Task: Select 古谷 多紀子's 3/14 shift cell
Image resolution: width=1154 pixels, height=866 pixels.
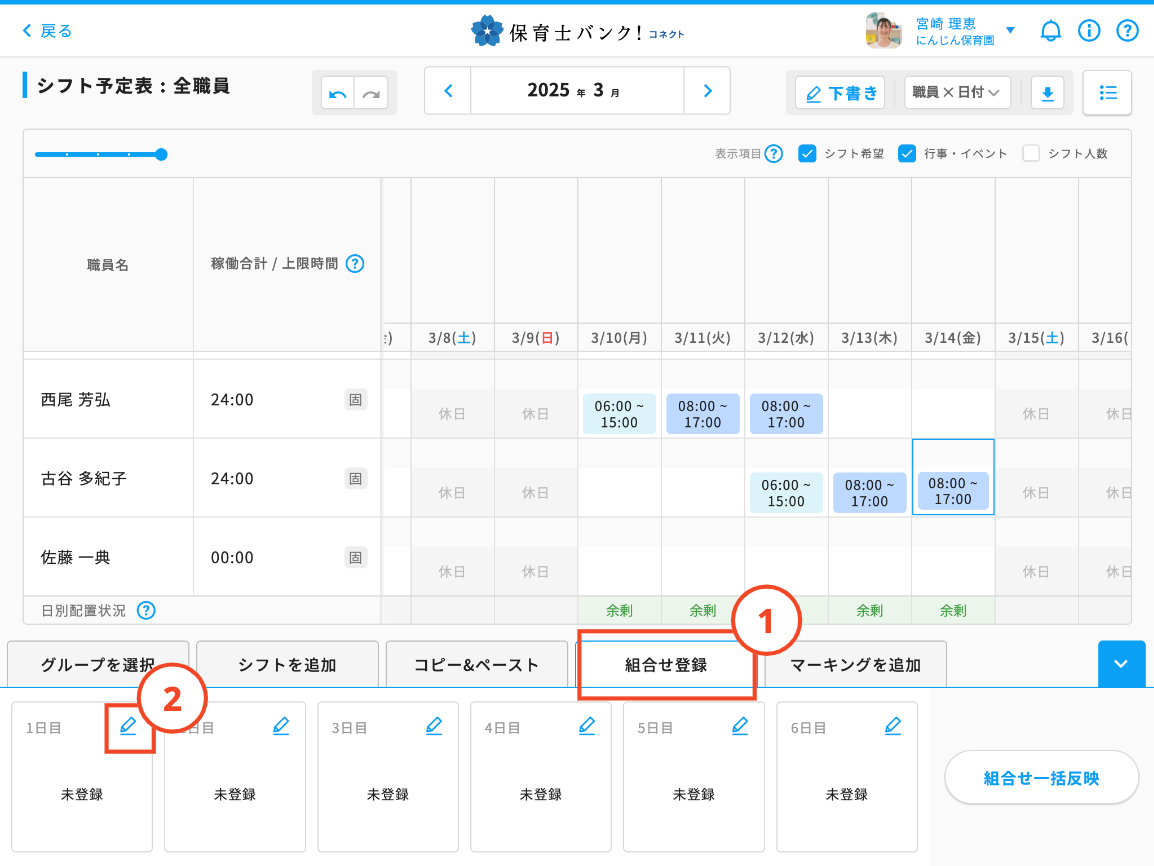Action: (953, 490)
